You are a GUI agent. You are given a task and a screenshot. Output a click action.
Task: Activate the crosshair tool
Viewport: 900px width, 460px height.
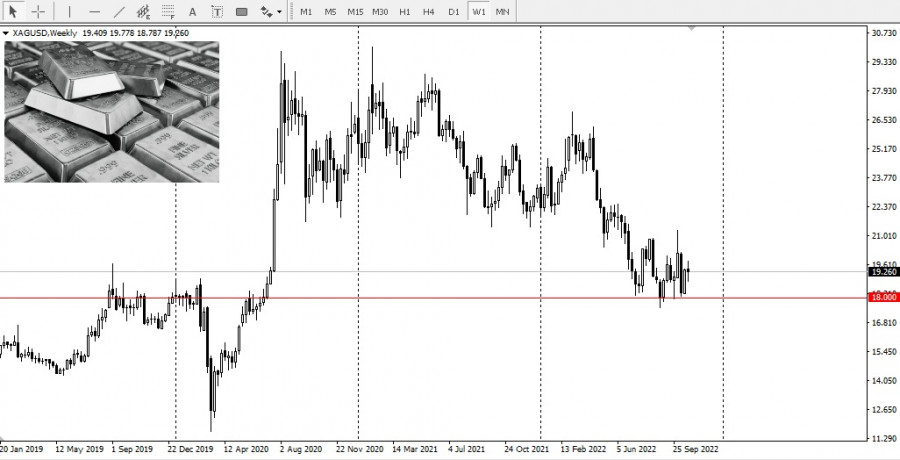38,12
